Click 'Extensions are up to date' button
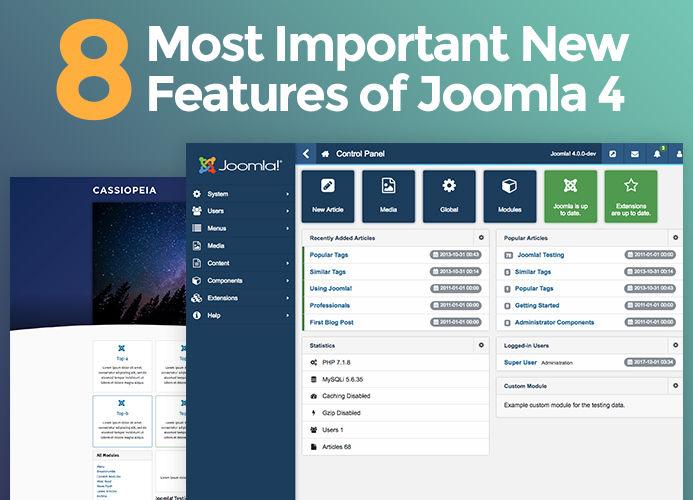The image size is (693, 500). pyautogui.click(x=631, y=195)
